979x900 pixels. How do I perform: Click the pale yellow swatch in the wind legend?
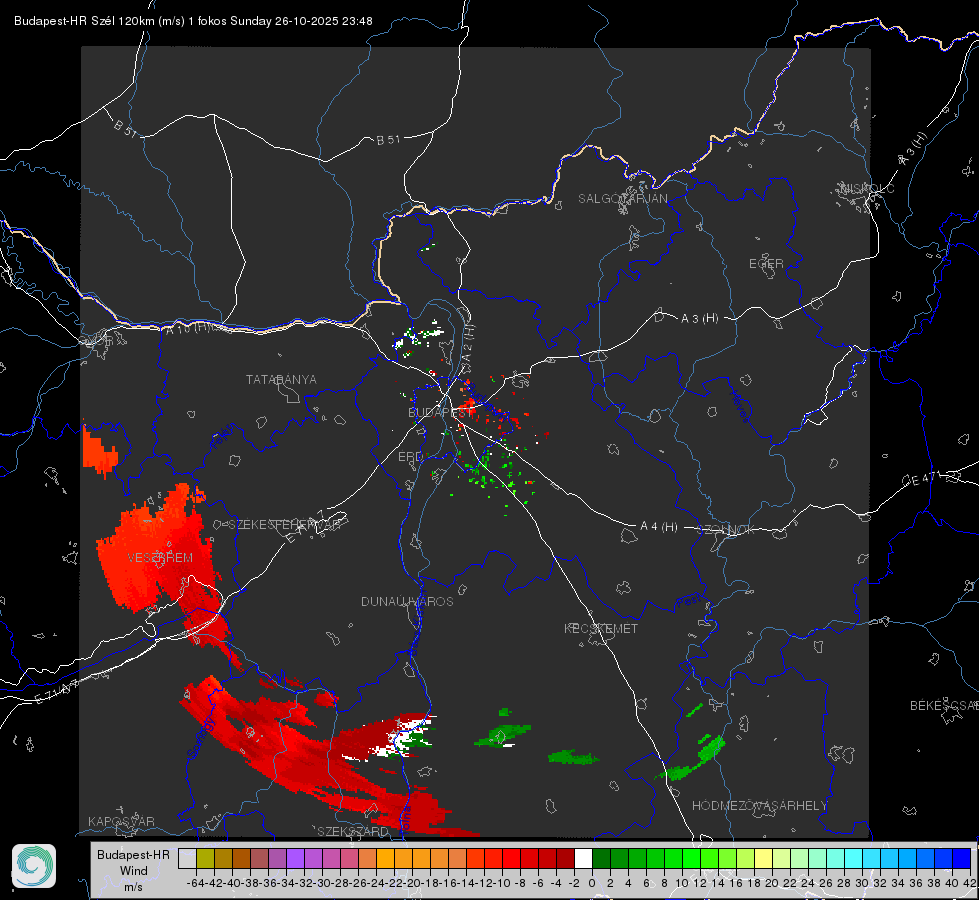(x=764, y=859)
